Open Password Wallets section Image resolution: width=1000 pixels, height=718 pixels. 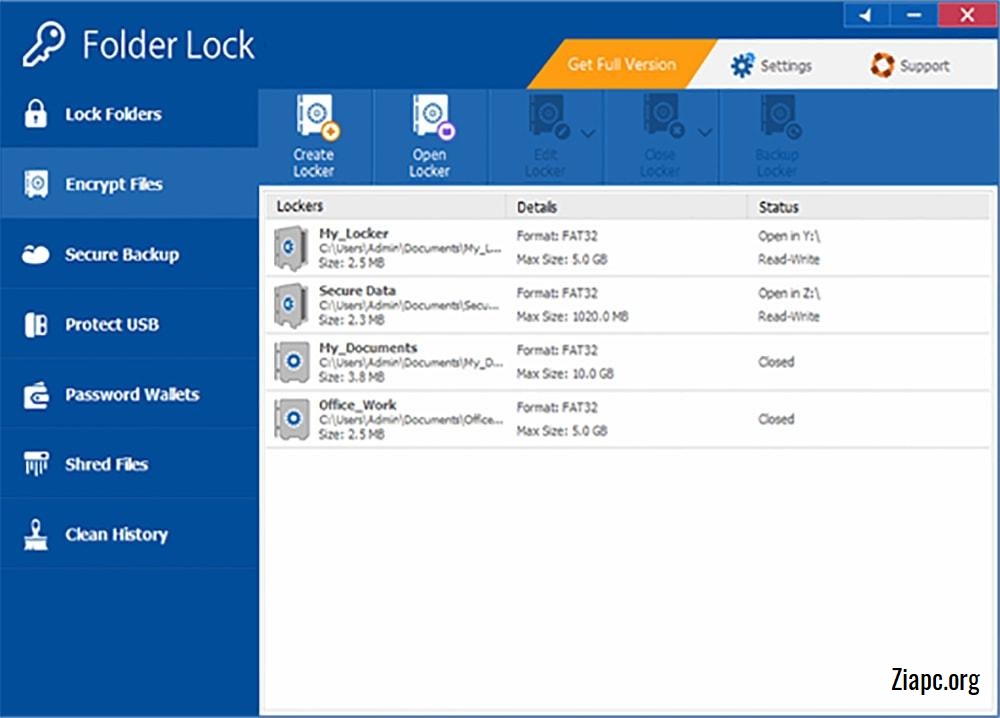pyautogui.click(x=129, y=395)
